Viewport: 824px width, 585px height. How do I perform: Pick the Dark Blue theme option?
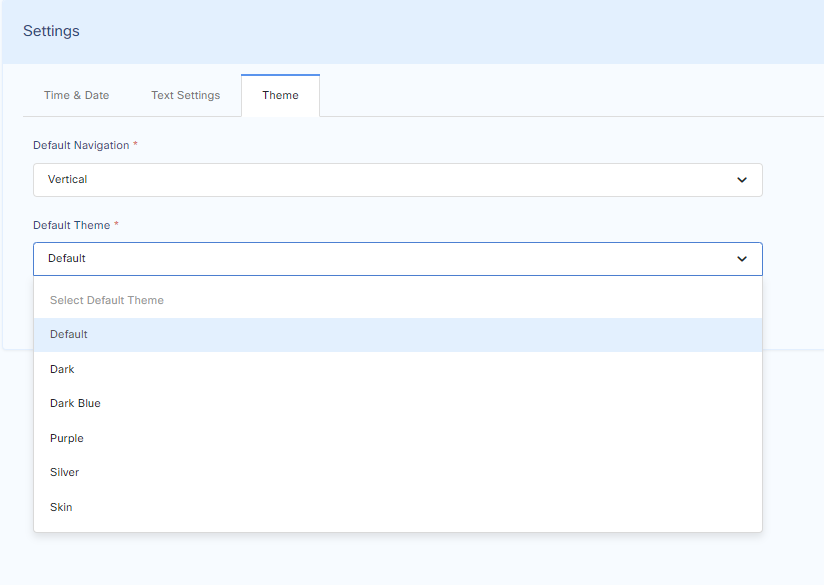pyautogui.click(x=75, y=404)
